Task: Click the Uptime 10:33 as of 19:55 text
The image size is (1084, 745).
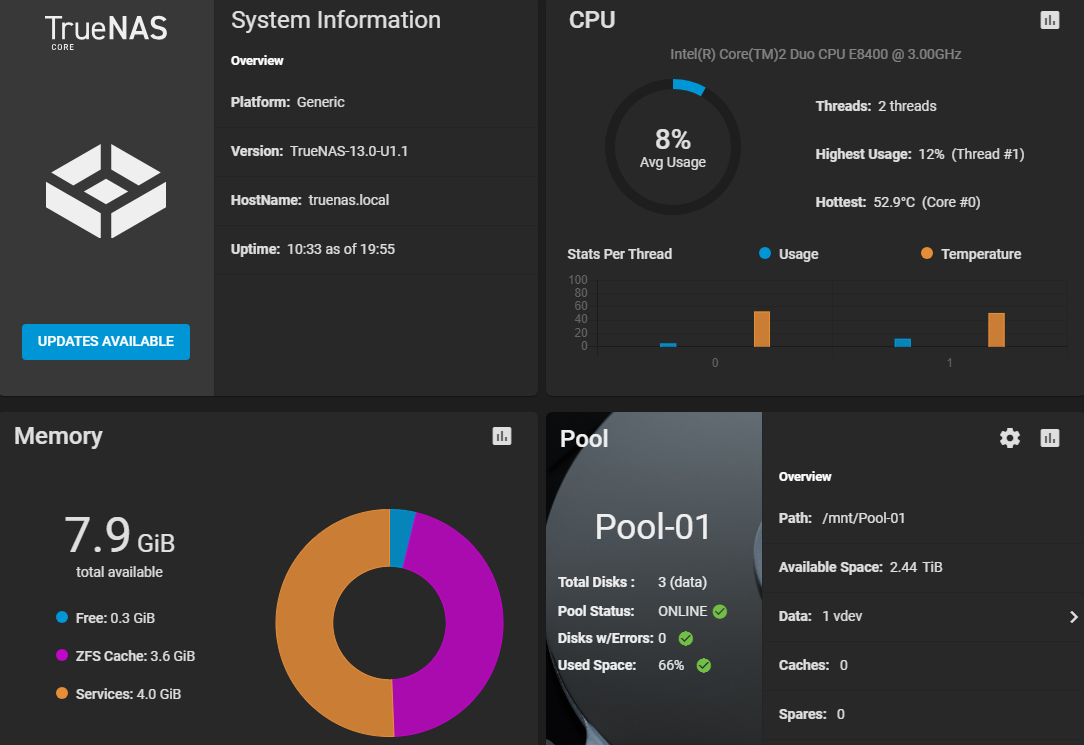Action: [312, 249]
